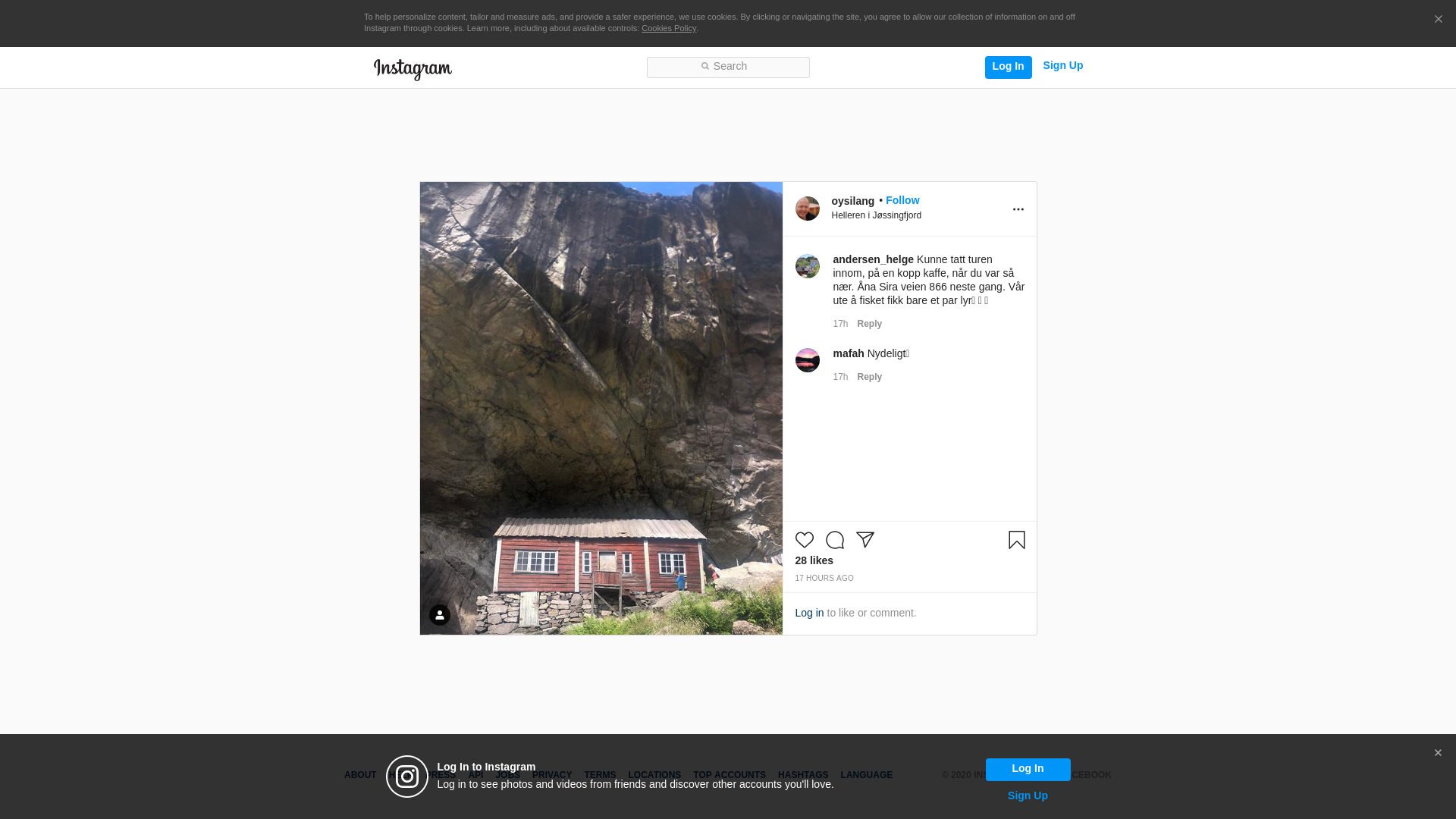Viewport: 1456px width, 819px height.
Task: Click 17h timestamp on mafah comment
Action: coord(840,377)
